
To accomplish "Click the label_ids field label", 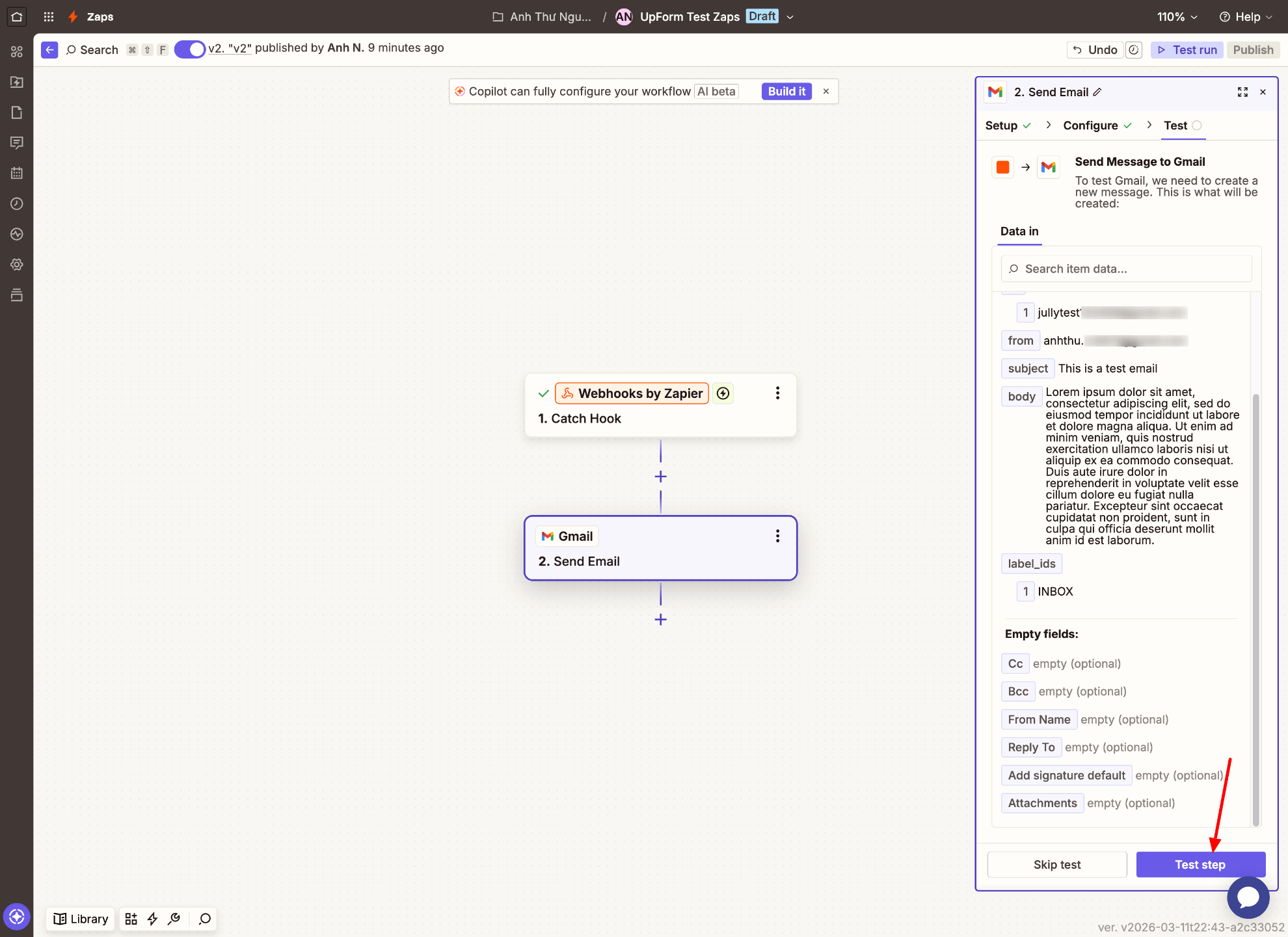I will [1032, 564].
